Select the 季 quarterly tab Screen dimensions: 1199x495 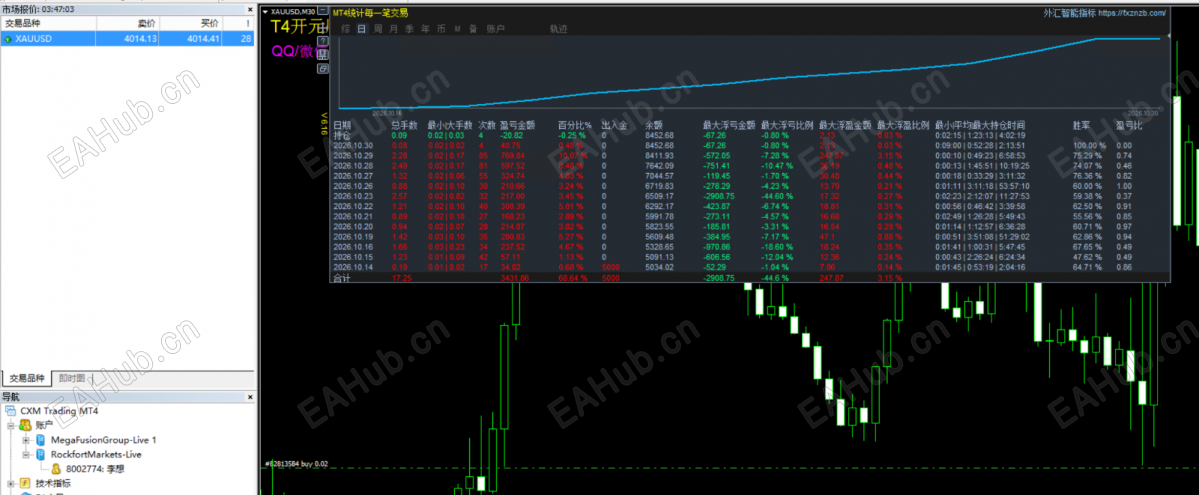click(x=410, y=29)
